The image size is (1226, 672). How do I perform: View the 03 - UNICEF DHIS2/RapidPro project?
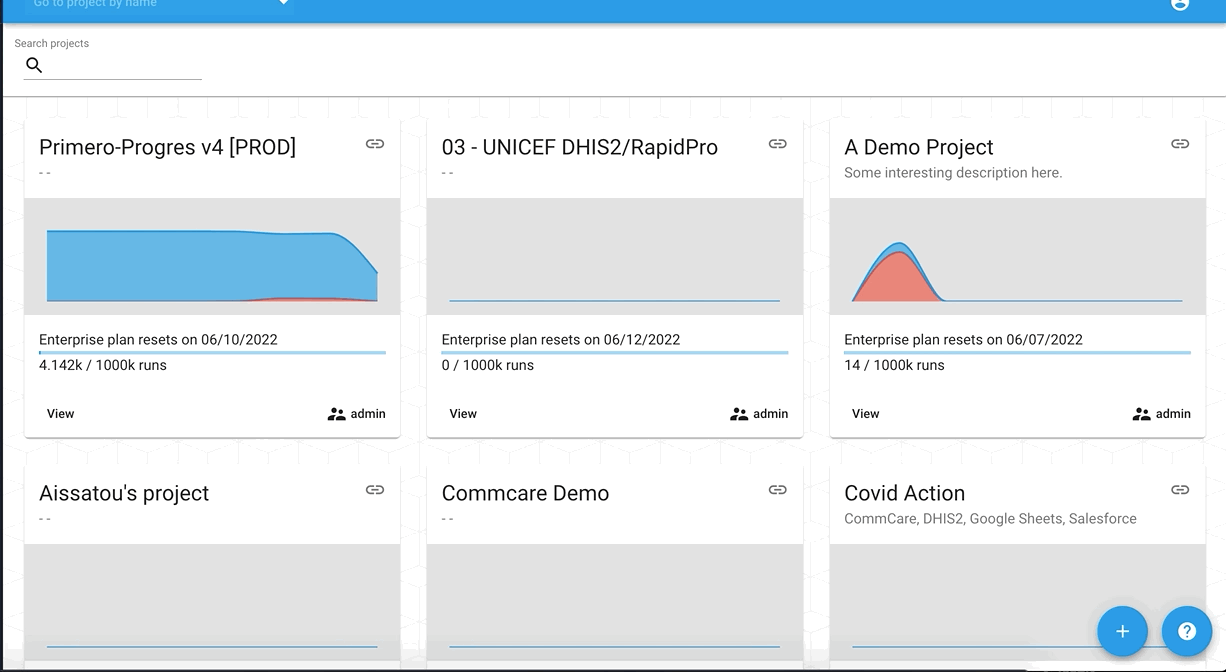[463, 414]
